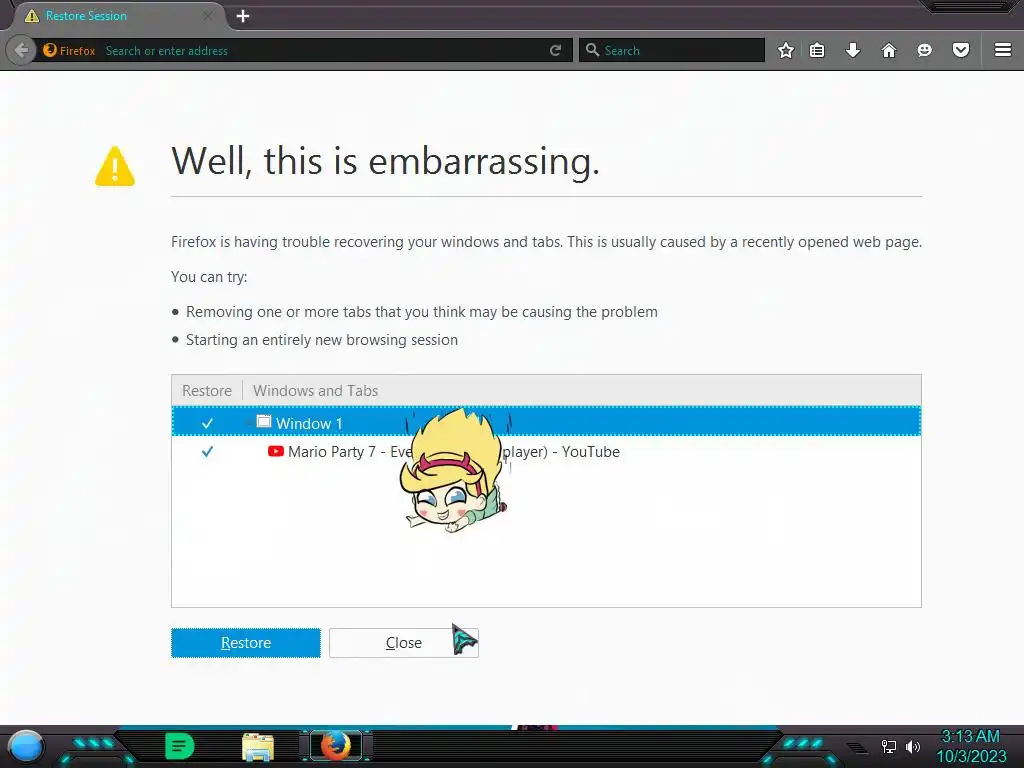1024x768 pixels.
Task: Select the Mario Party 7 YouTube row
Action: [x=546, y=451]
